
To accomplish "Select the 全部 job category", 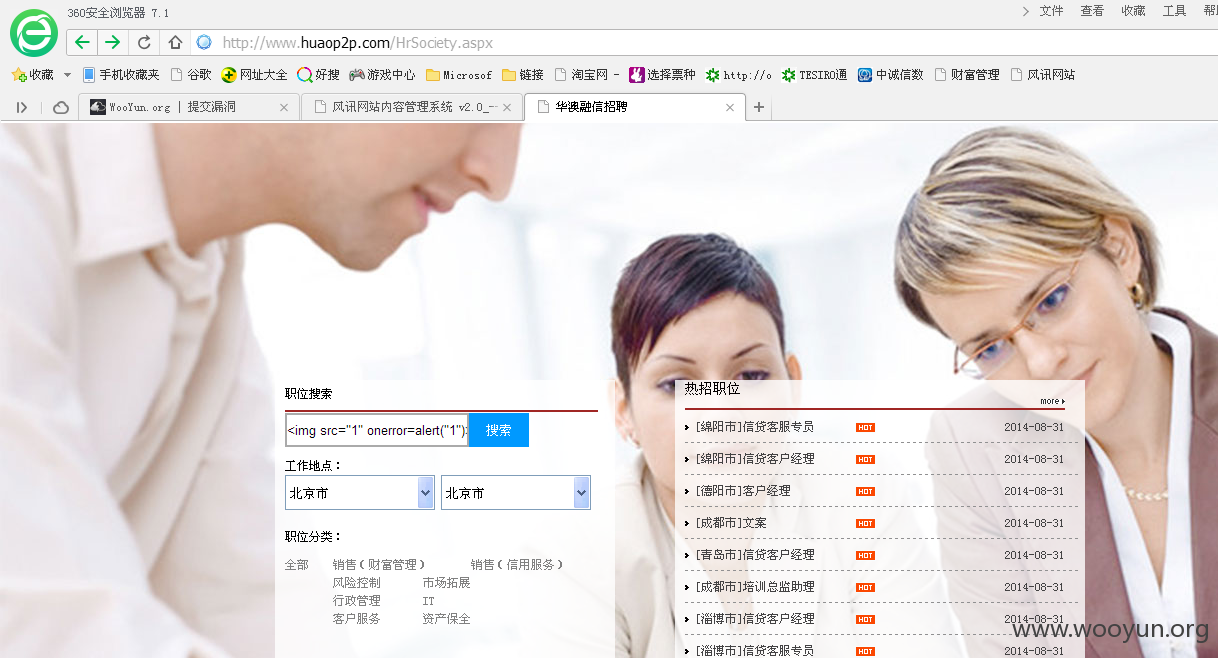I will pyautogui.click(x=297, y=565).
